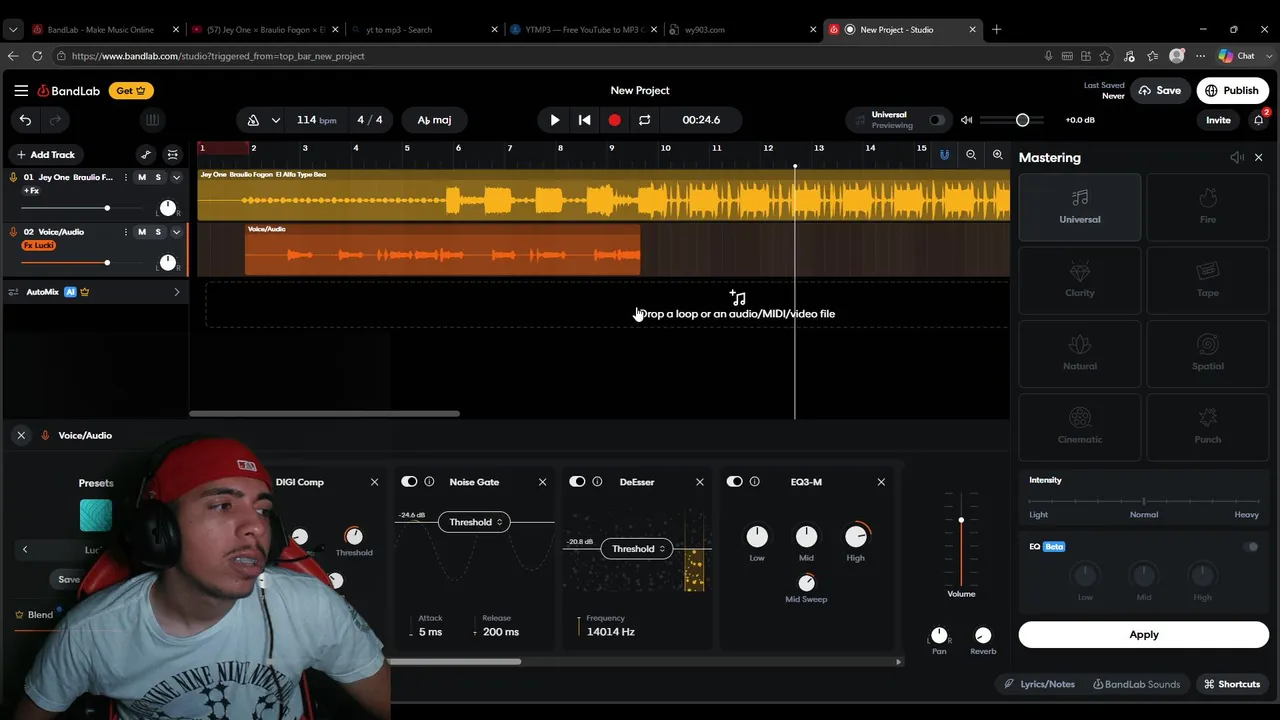Toggle loop cycle mode
This screenshot has height=720, width=1280.
pyautogui.click(x=645, y=120)
